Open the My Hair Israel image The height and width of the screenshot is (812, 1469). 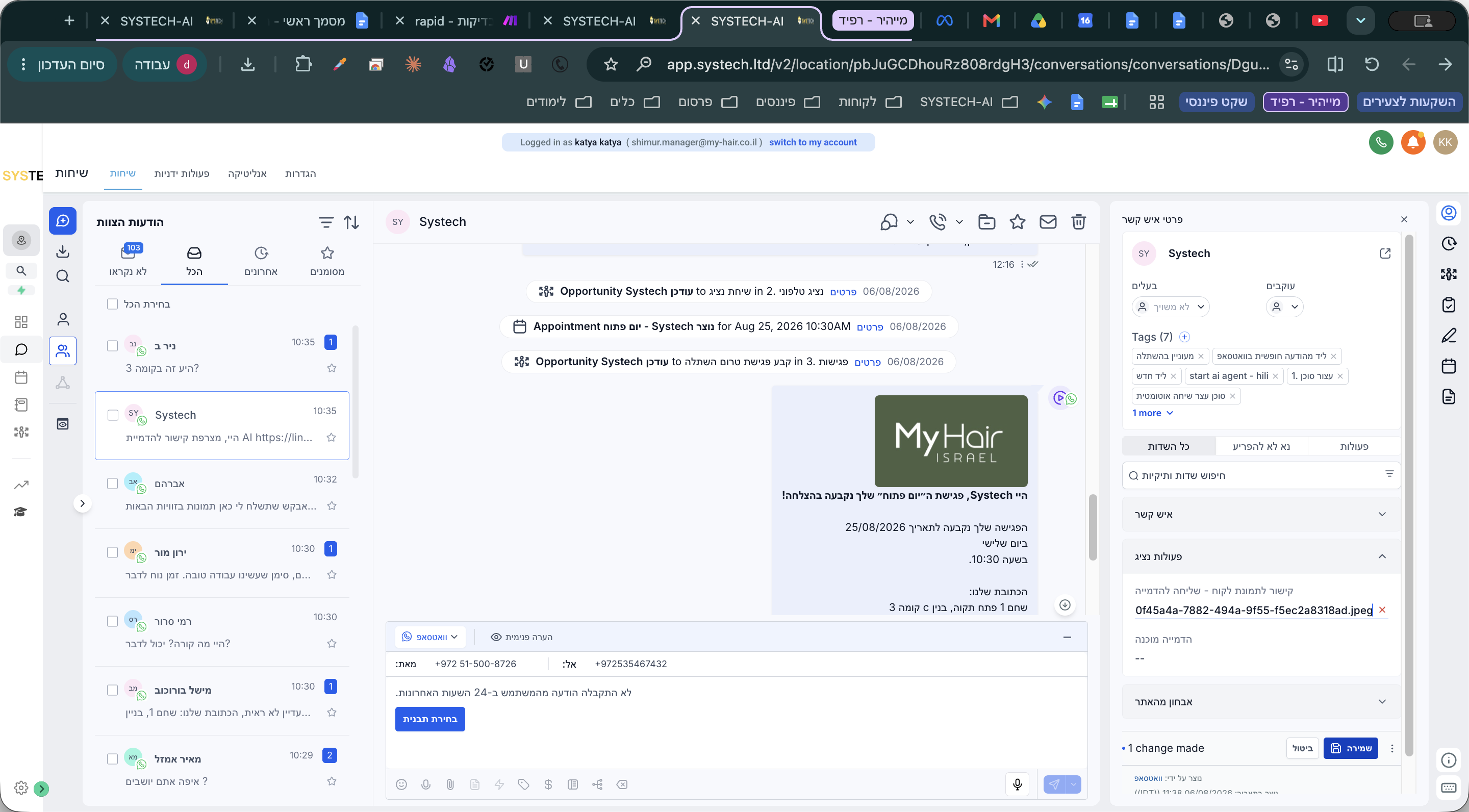click(x=951, y=441)
